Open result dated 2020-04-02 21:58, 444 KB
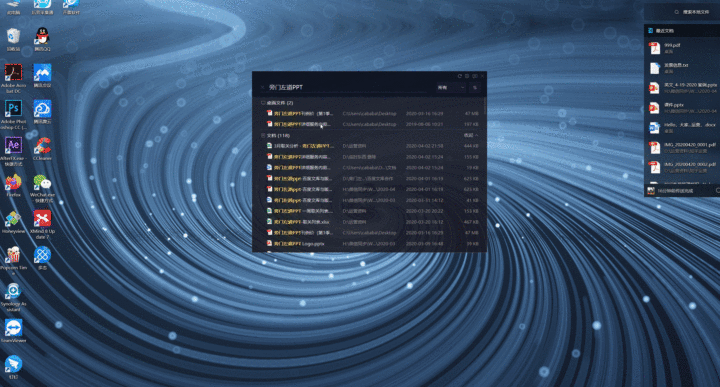This screenshot has width=720, height=387. tap(372, 146)
